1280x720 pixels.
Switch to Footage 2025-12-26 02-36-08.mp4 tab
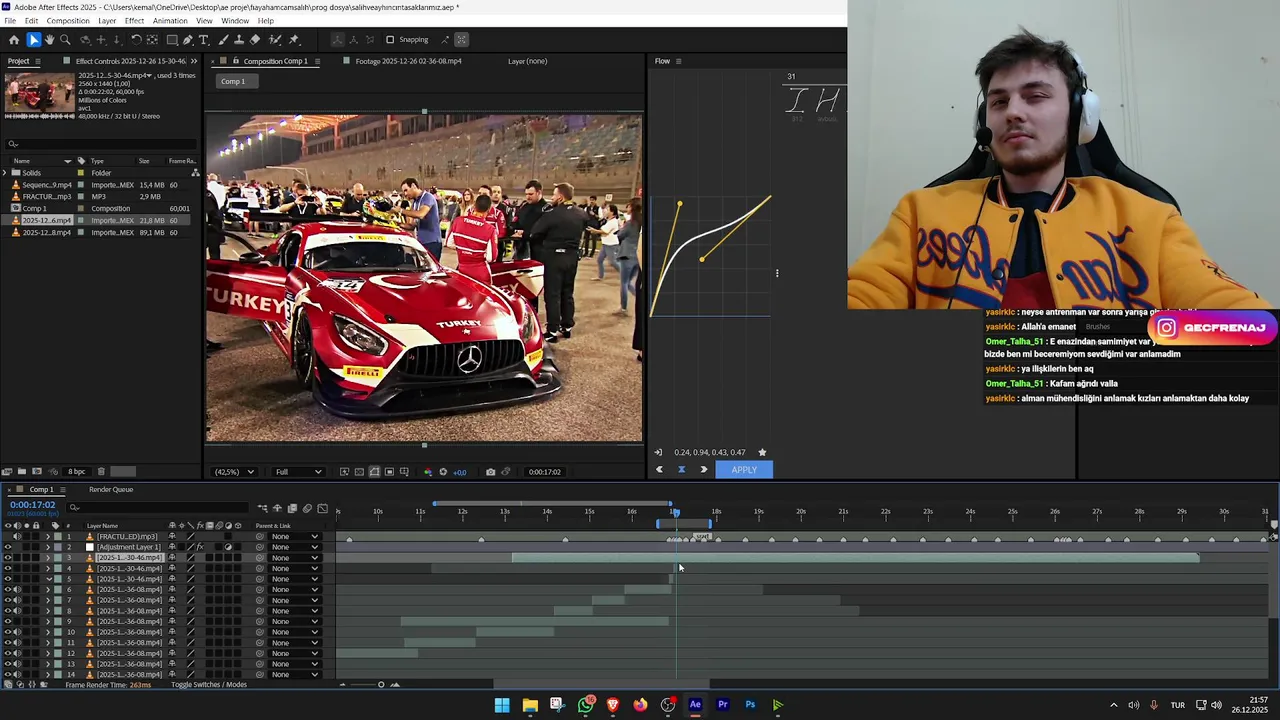pyautogui.click(x=409, y=61)
